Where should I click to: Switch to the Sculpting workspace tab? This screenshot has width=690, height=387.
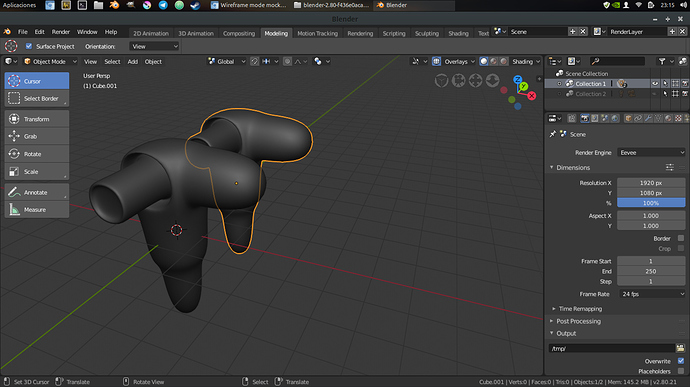tap(426, 33)
